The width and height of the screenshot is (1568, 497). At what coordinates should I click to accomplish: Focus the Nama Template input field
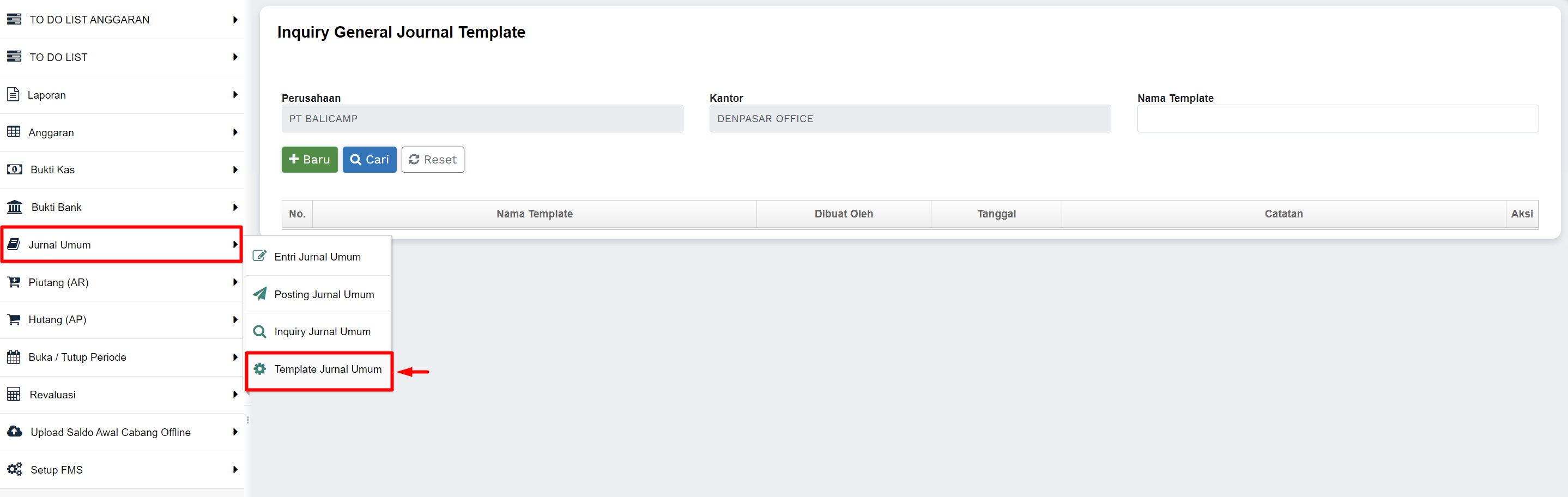point(1337,119)
